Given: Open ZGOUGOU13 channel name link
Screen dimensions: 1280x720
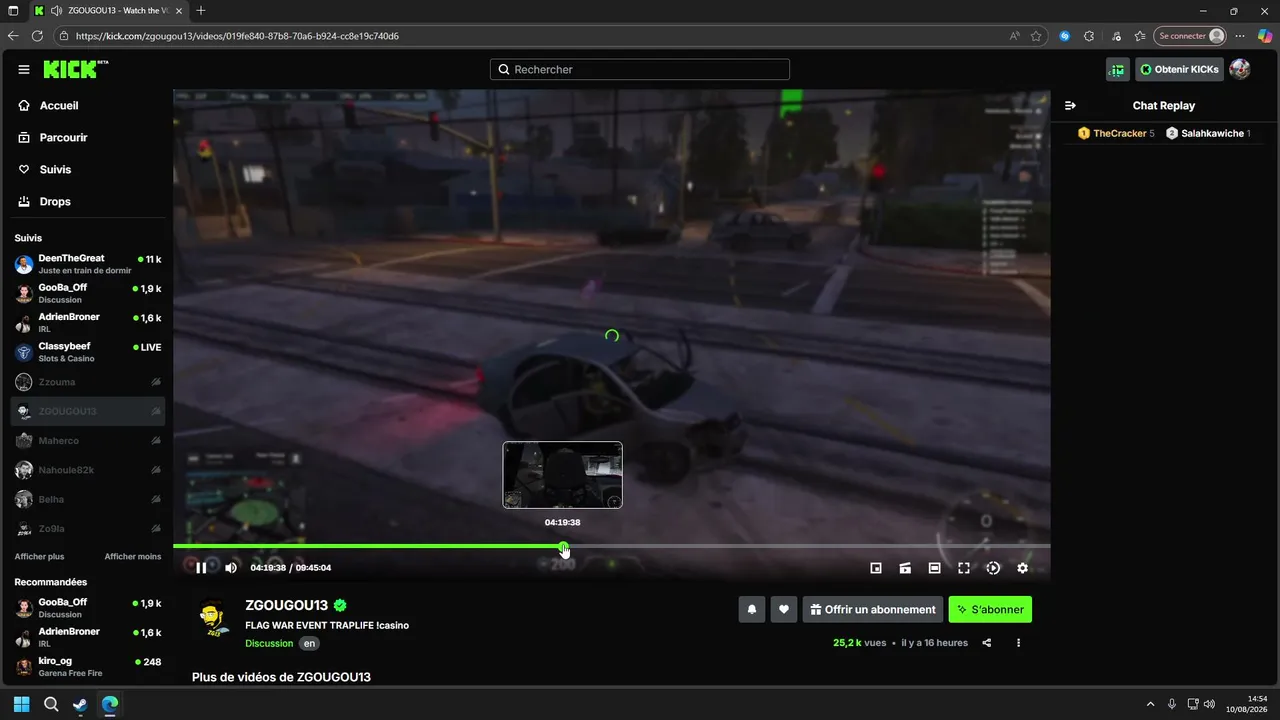Looking at the screenshot, I should click(287, 605).
